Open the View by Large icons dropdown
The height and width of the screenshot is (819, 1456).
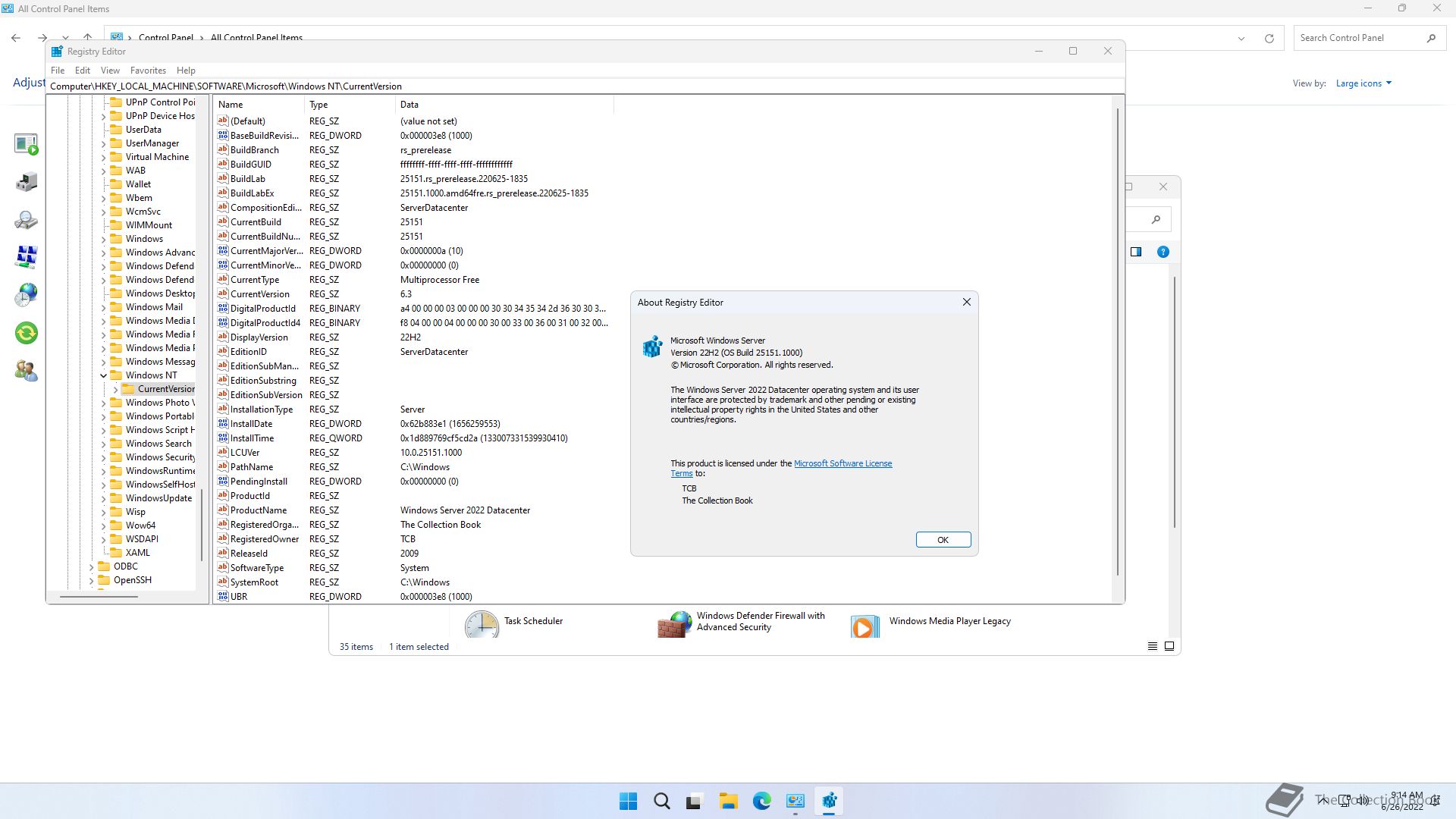click(x=1363, y=83)
